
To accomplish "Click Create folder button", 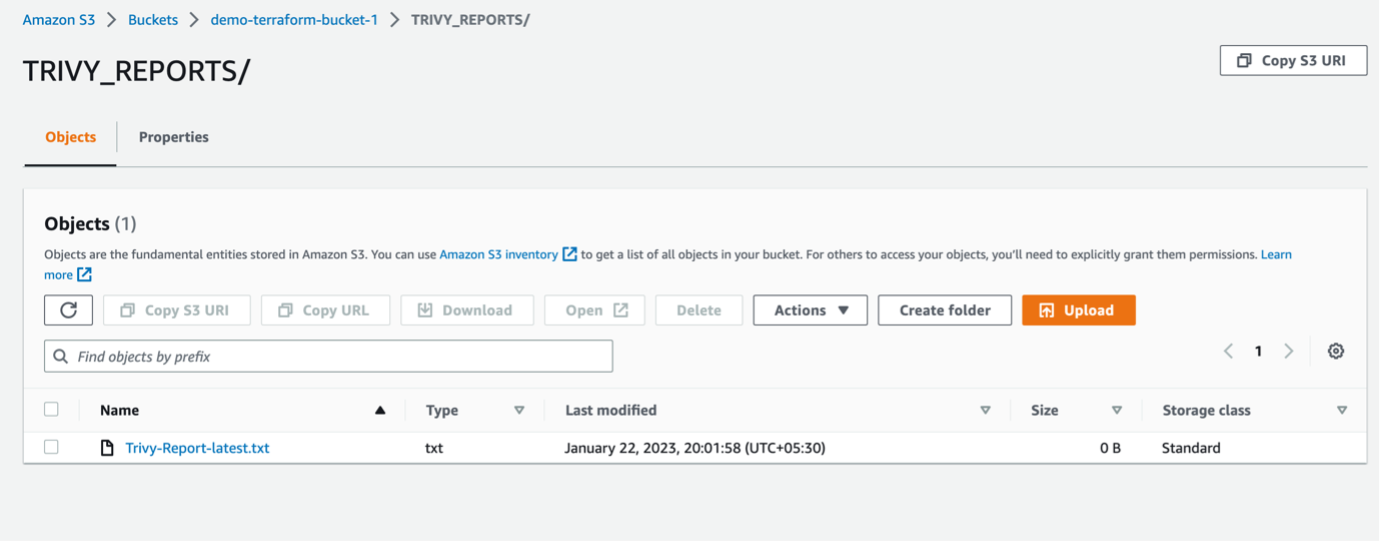I will (x=945, y=310).
